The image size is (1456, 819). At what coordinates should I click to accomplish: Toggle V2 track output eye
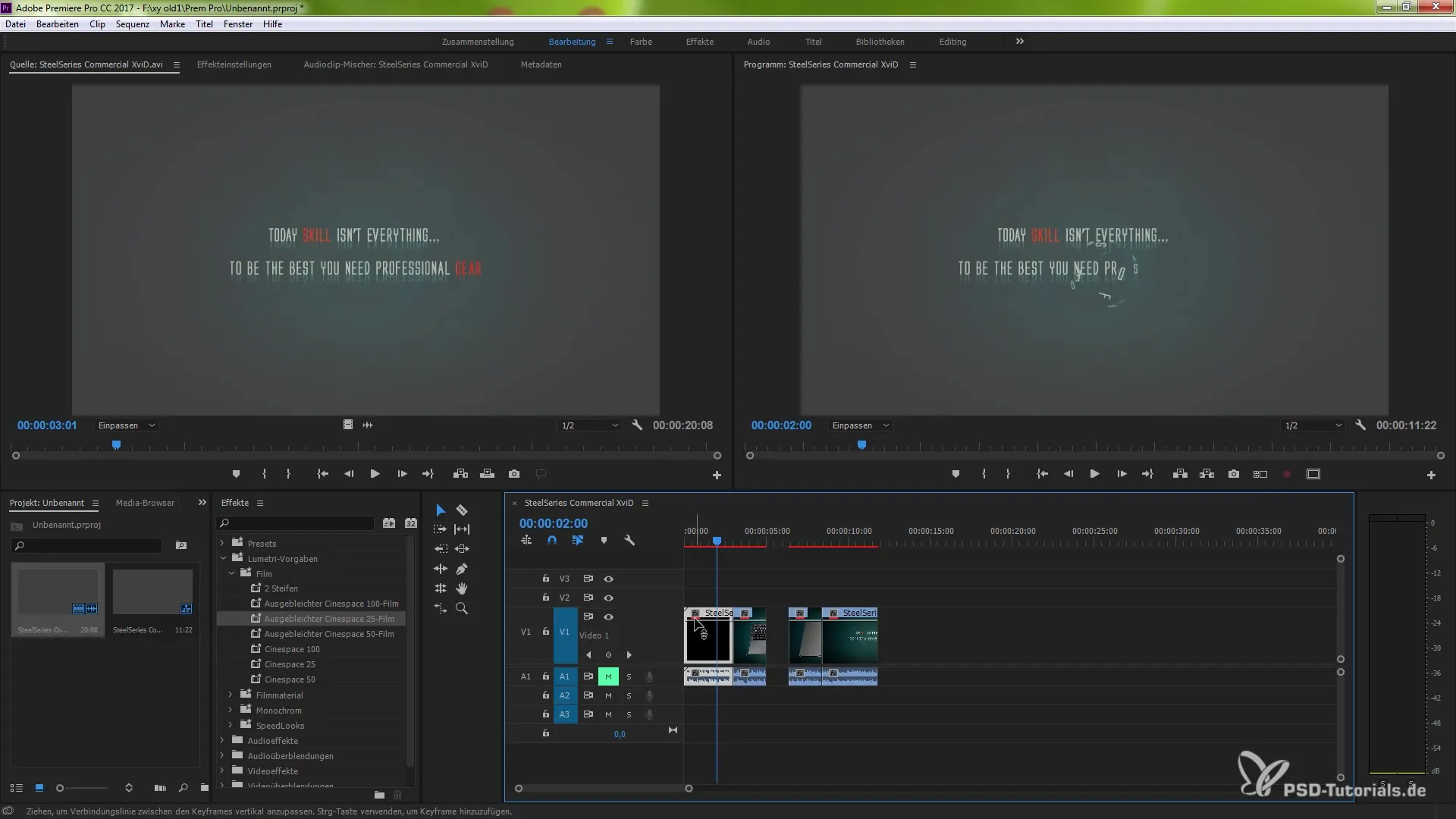click(x=608, y=598)
